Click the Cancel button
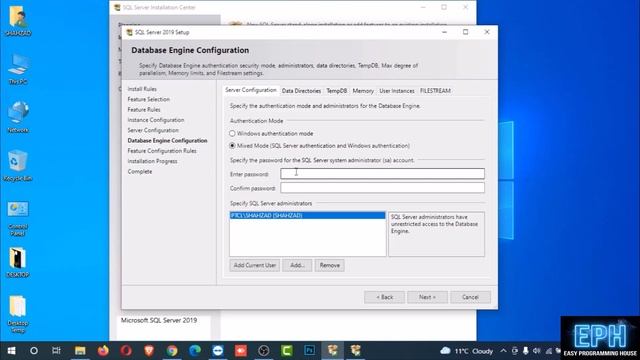Image resolution: width=640 pixels, height=360 pixels. click(x=470, y=297)
